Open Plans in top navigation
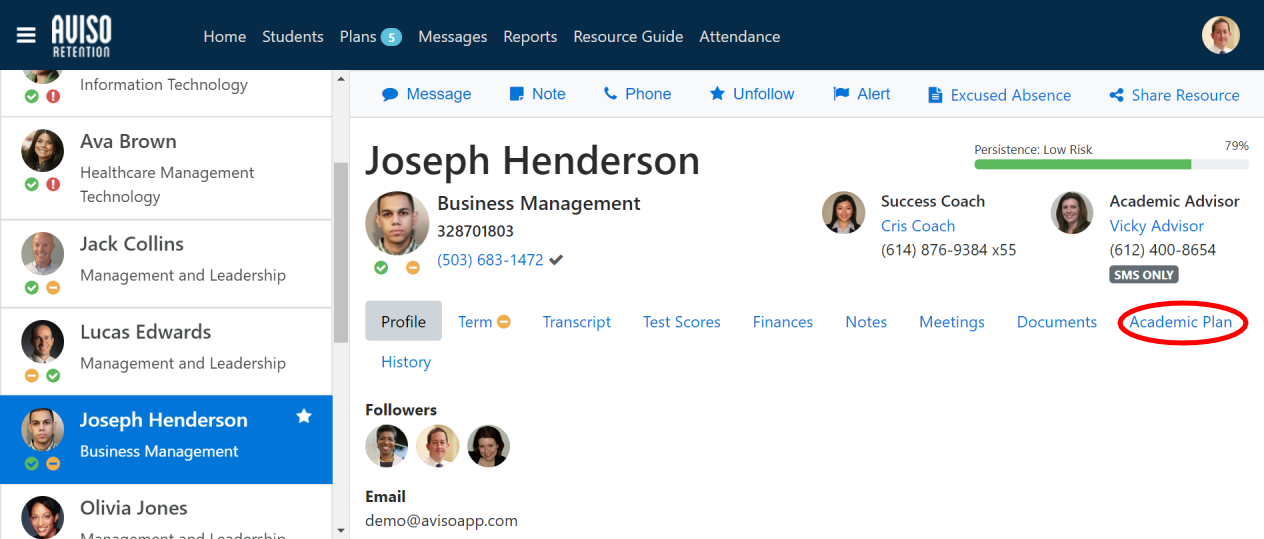 tap(358, 36)
